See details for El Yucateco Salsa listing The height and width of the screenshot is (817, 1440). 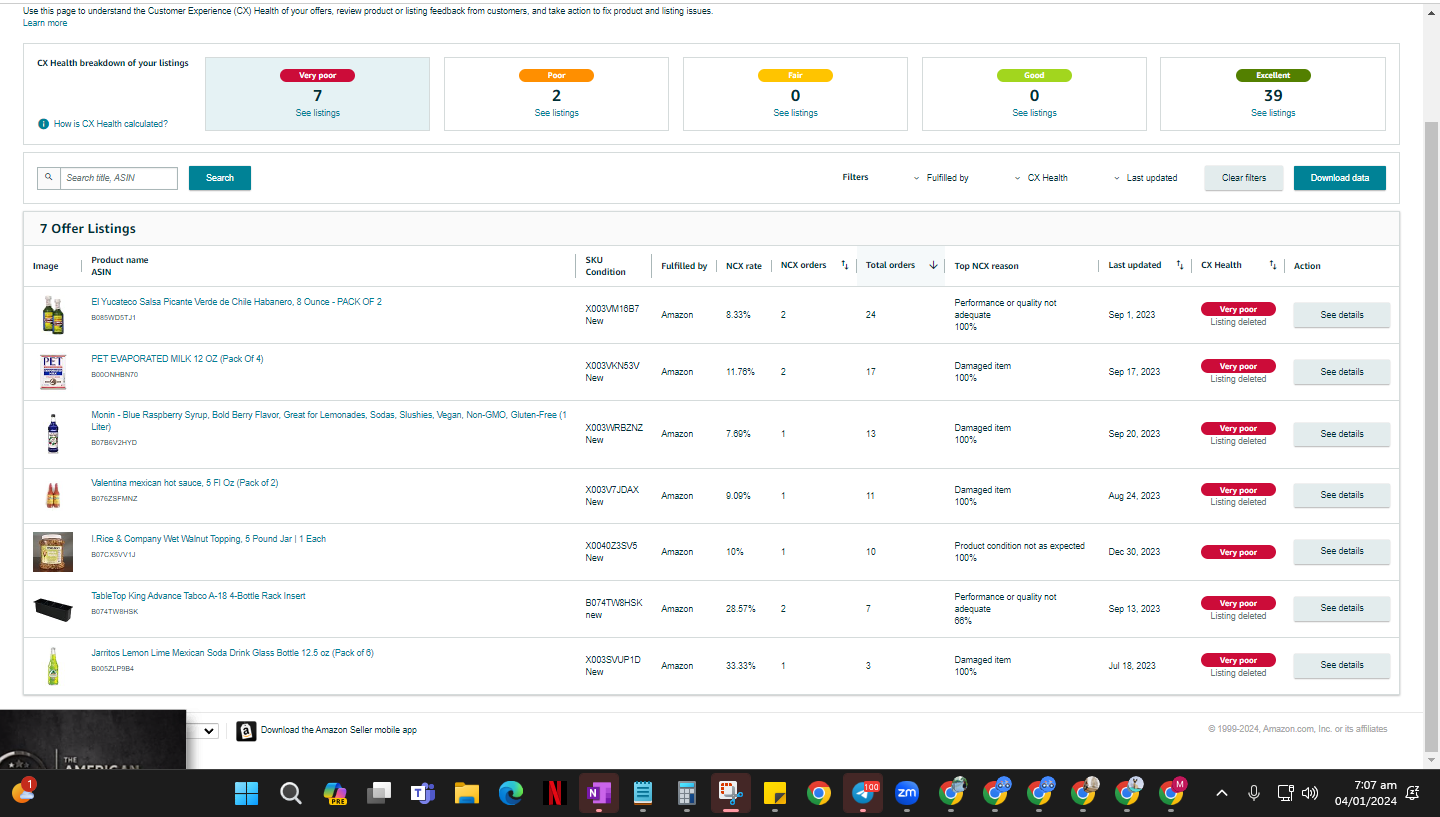1341,315
